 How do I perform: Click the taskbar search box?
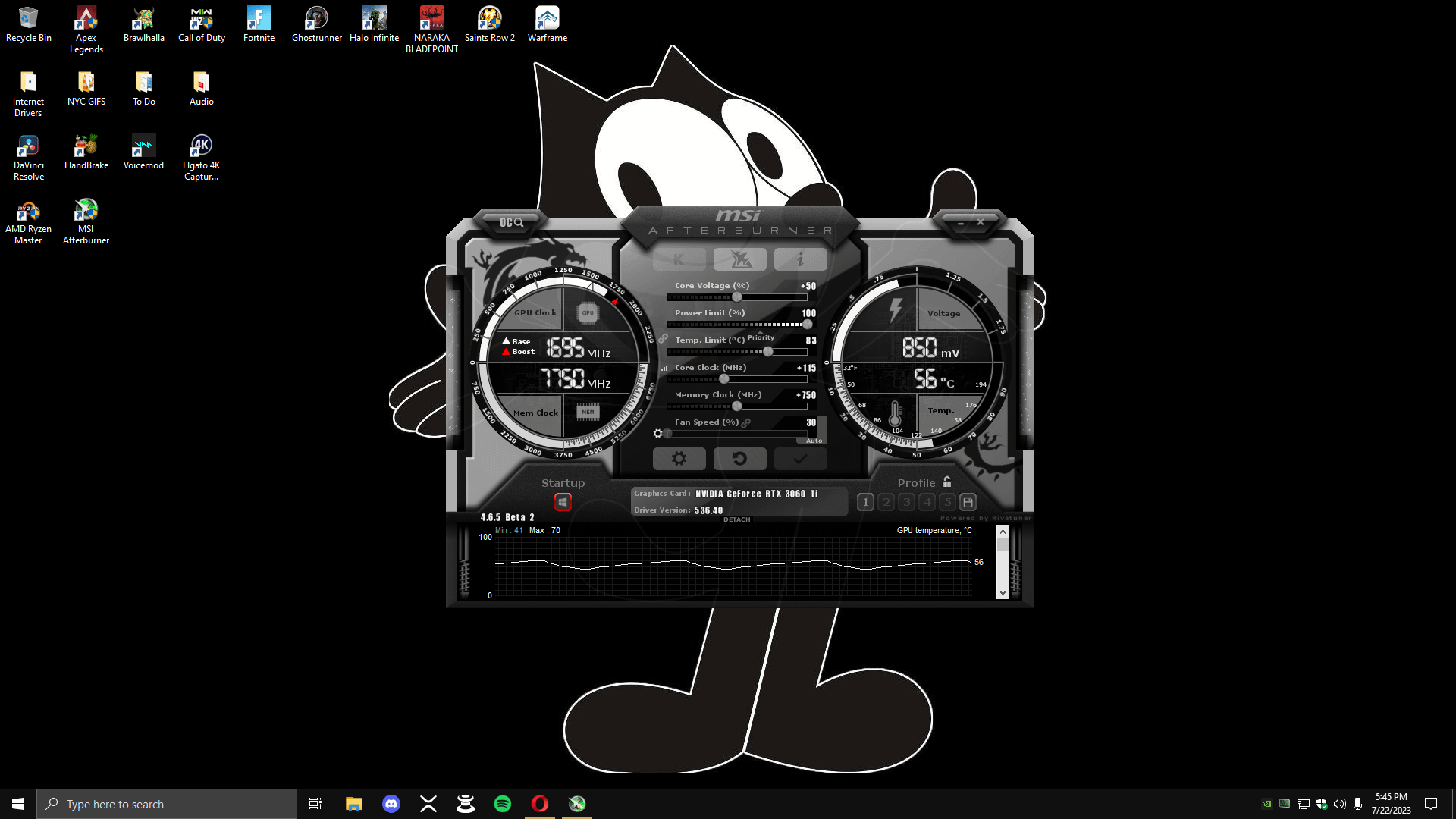[x=167, y=804]
